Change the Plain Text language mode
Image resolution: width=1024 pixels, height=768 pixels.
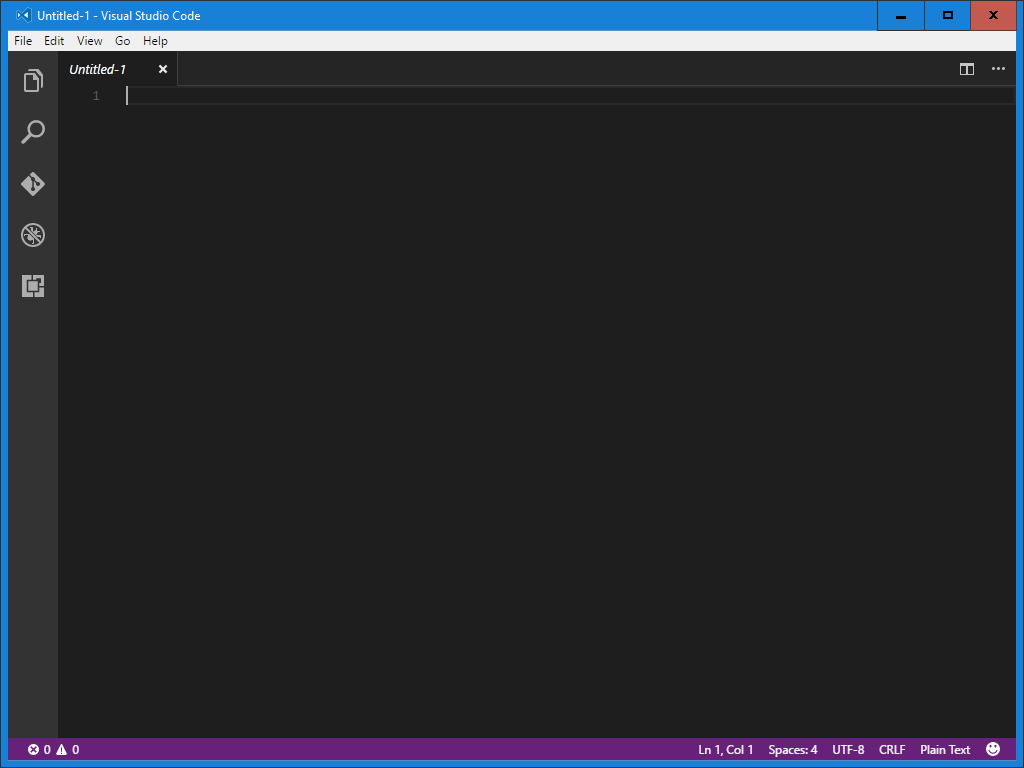tap(944, 749)
